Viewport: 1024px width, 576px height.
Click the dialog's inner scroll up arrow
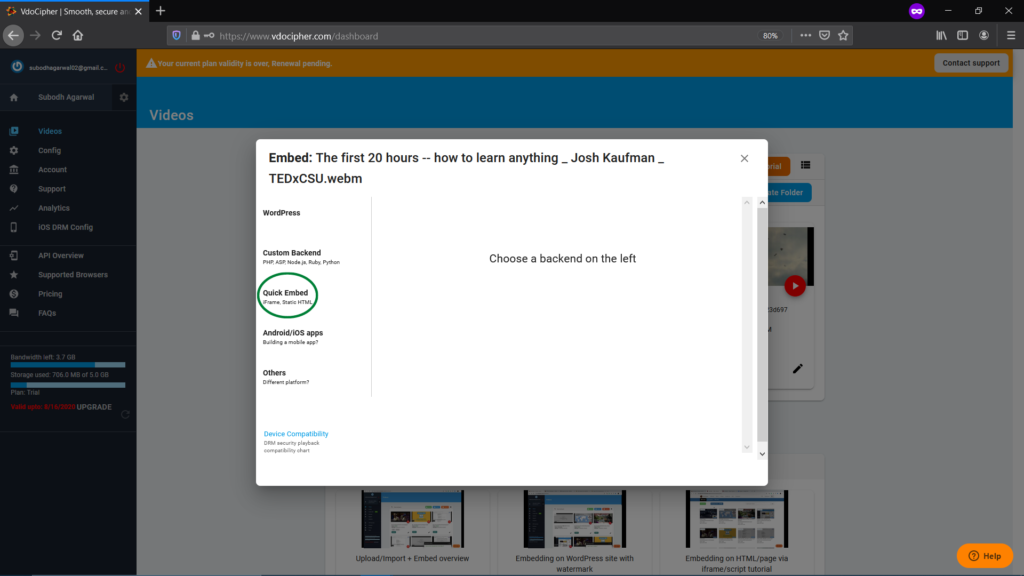click(746, 203)
